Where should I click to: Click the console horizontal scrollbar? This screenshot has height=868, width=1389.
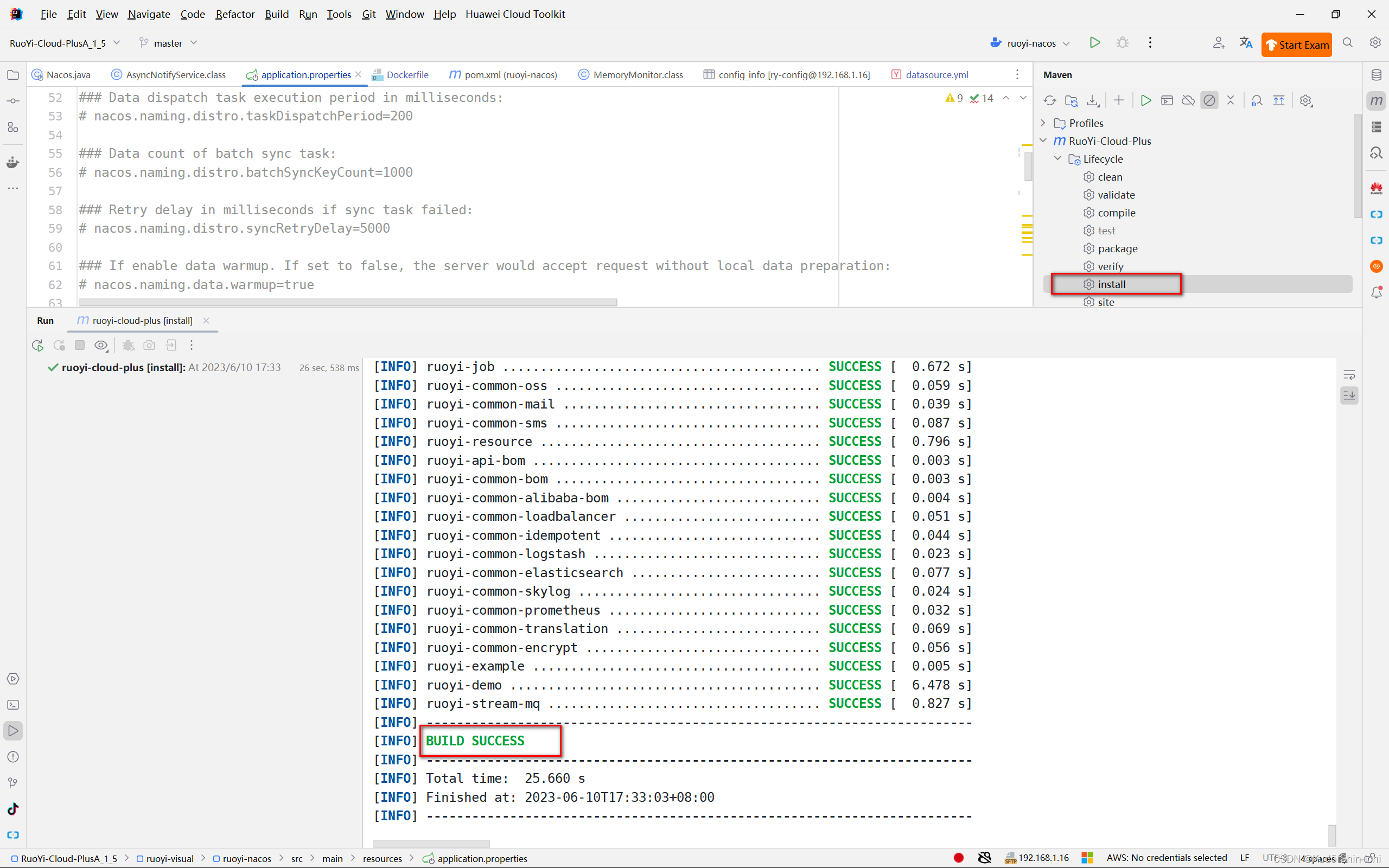point(431,843)
